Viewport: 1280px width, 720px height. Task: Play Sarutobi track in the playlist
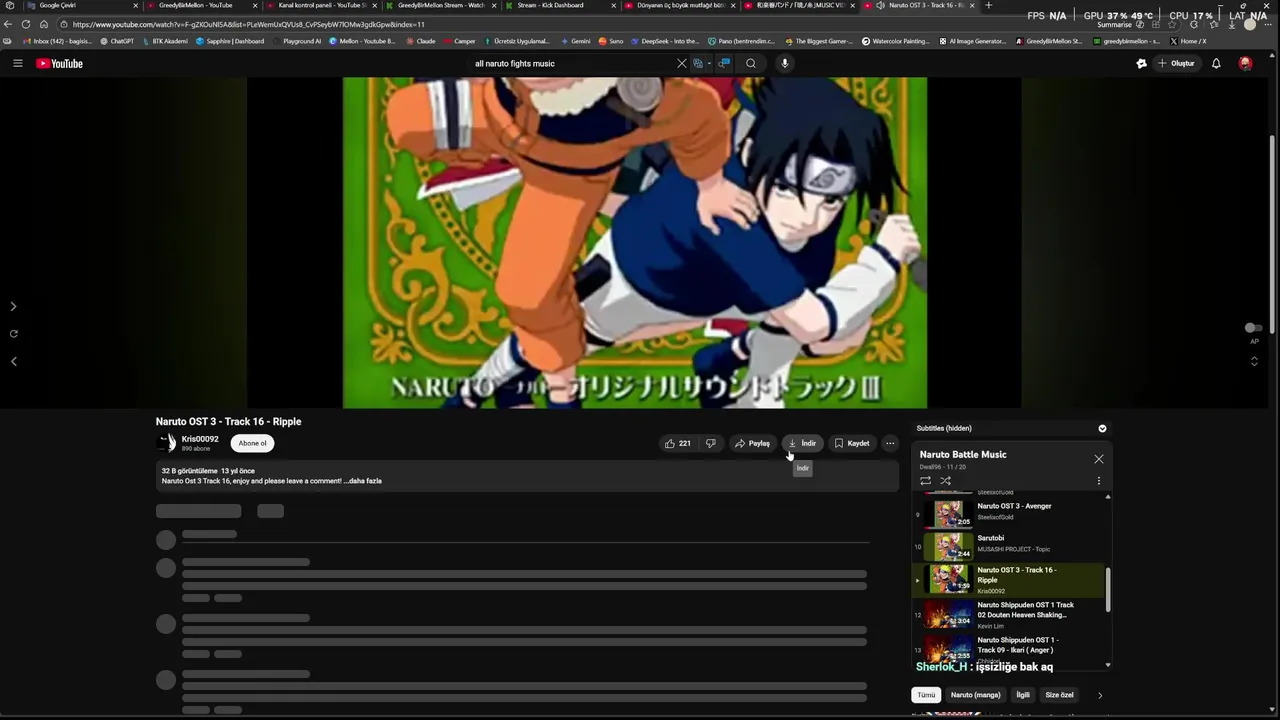coord(1010,546)
